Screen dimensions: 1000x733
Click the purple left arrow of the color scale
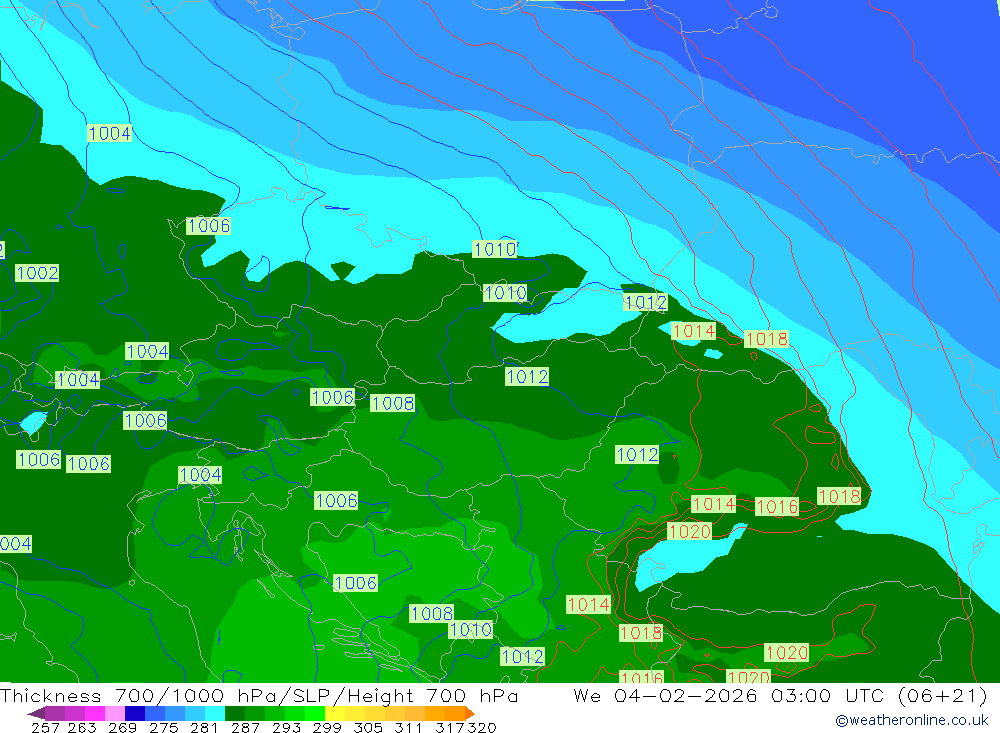(36, 713)
